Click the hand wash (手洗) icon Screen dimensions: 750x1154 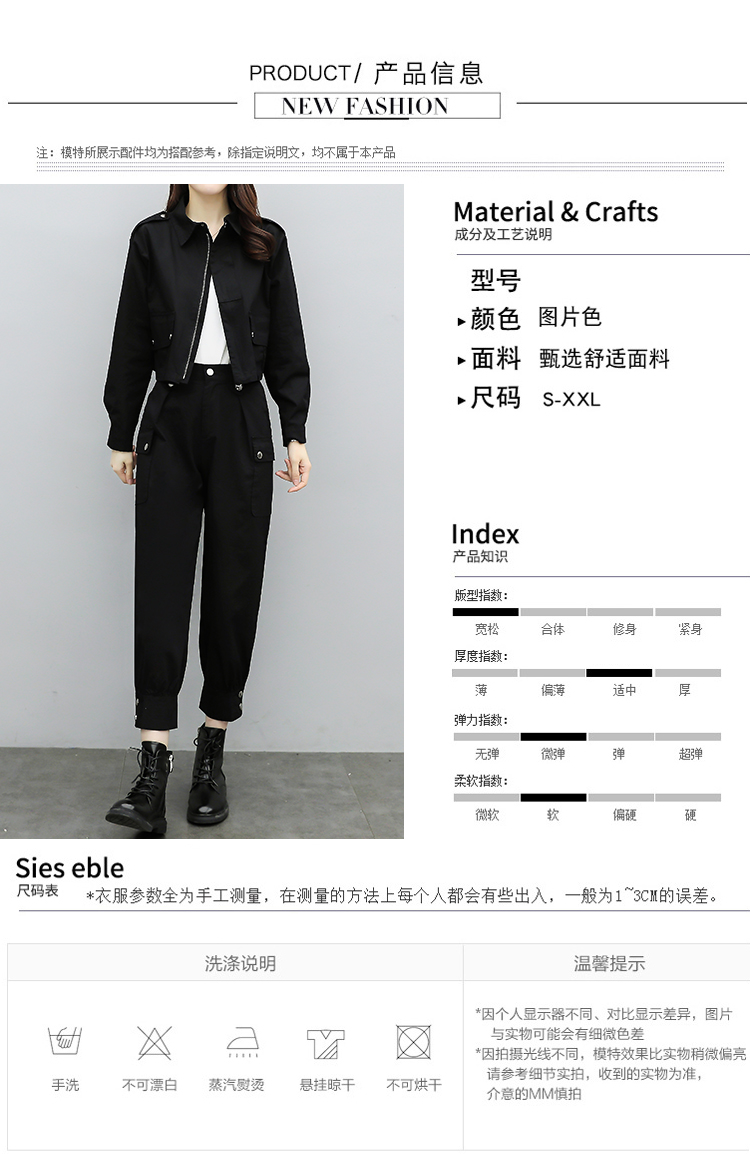click(x=65, y=1041)
